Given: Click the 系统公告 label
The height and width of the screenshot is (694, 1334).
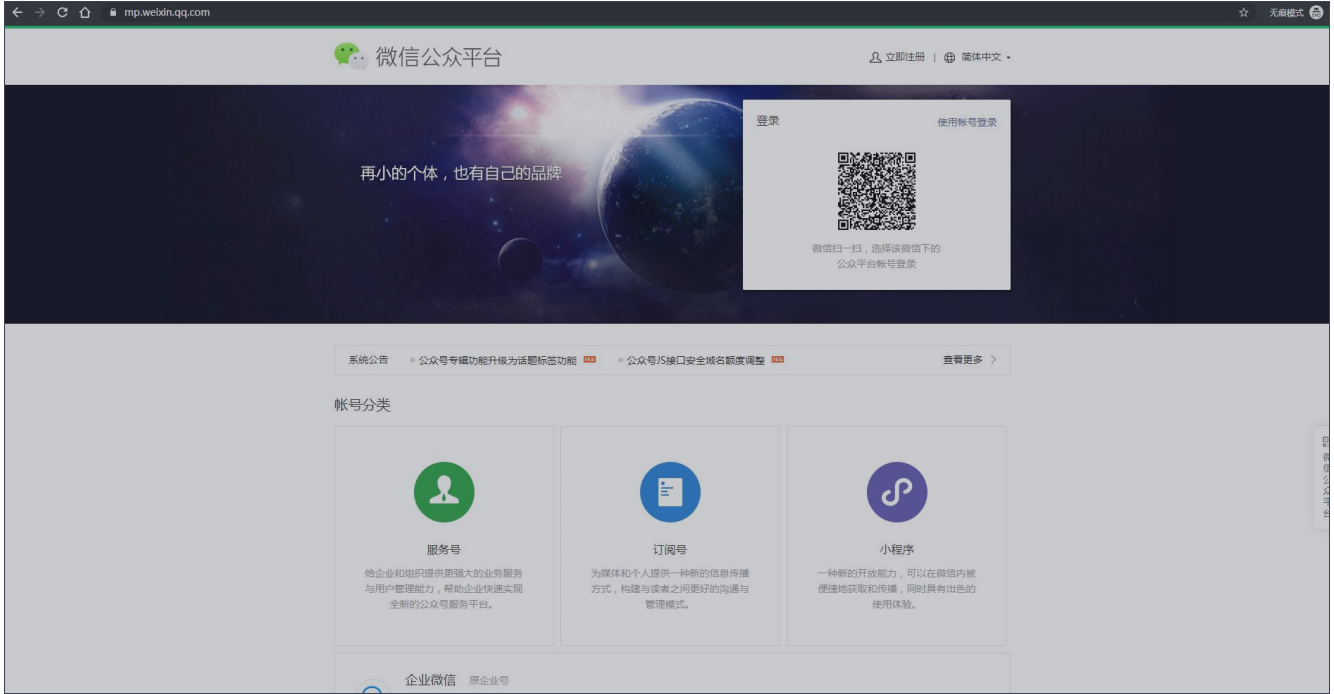Looking at the screenshot, I should click(x=368, y=360).
